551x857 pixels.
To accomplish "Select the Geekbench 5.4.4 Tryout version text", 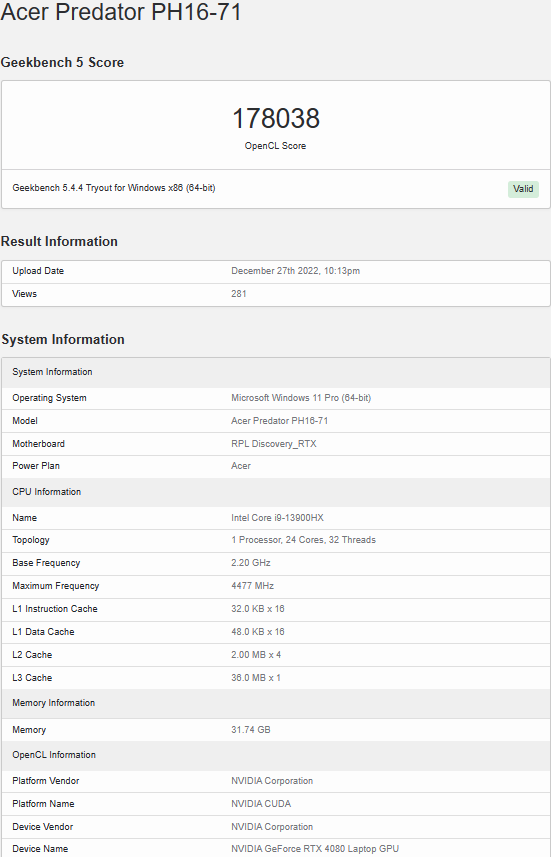I will tap(114, 188).
